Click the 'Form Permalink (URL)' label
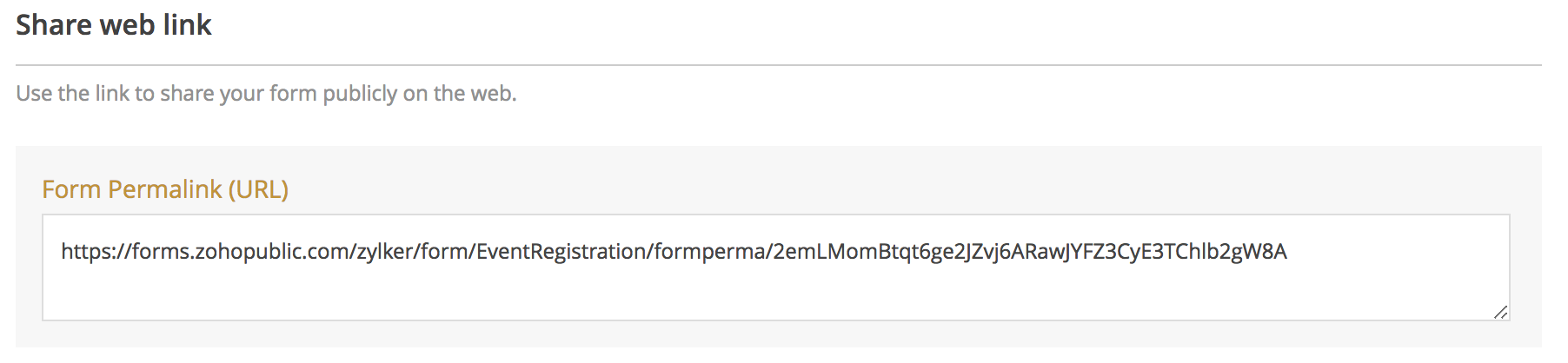This screenshot has height=363, width=1568. [x=165, y=189]
